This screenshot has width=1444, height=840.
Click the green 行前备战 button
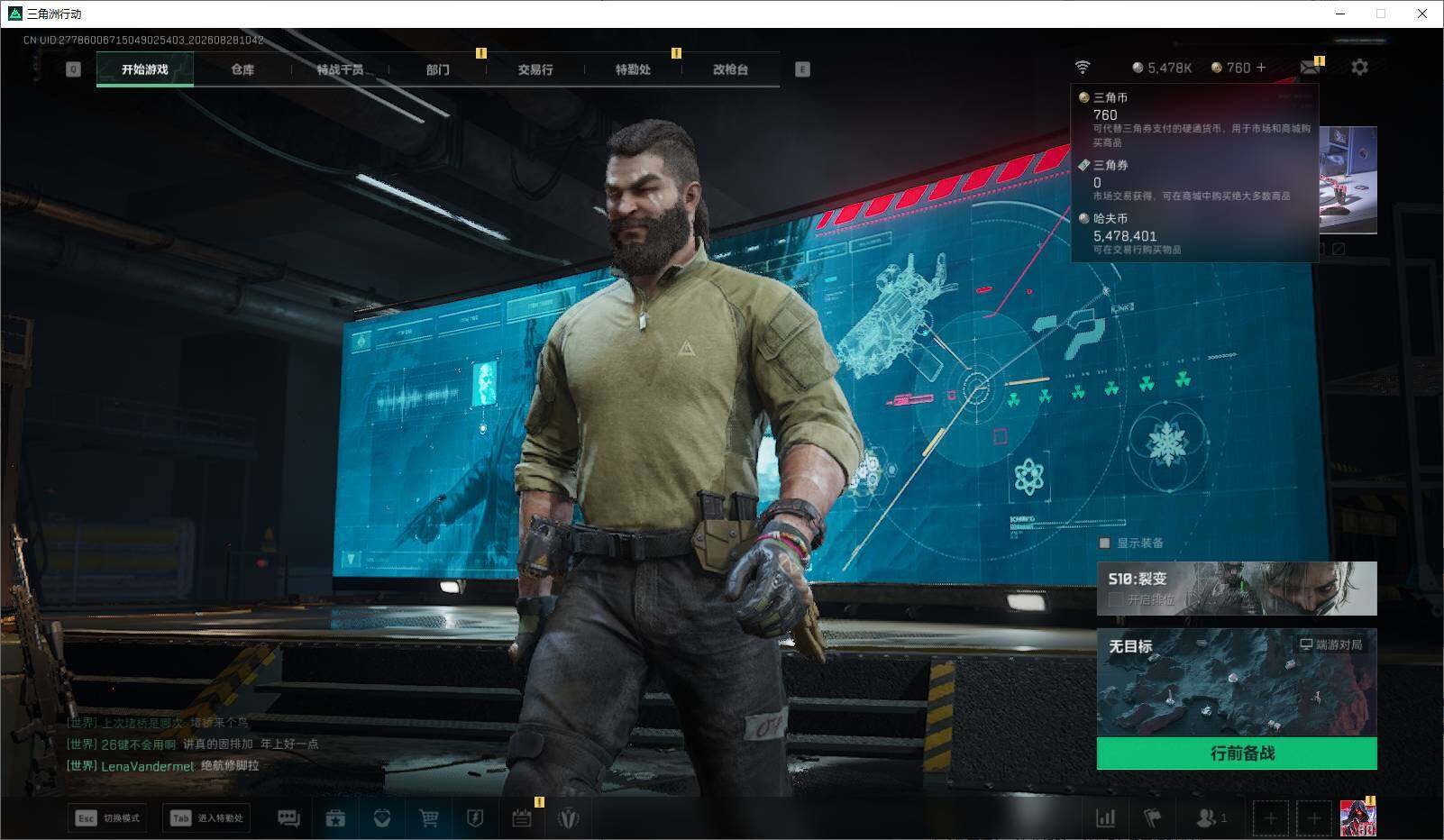tap(1237, 753)
